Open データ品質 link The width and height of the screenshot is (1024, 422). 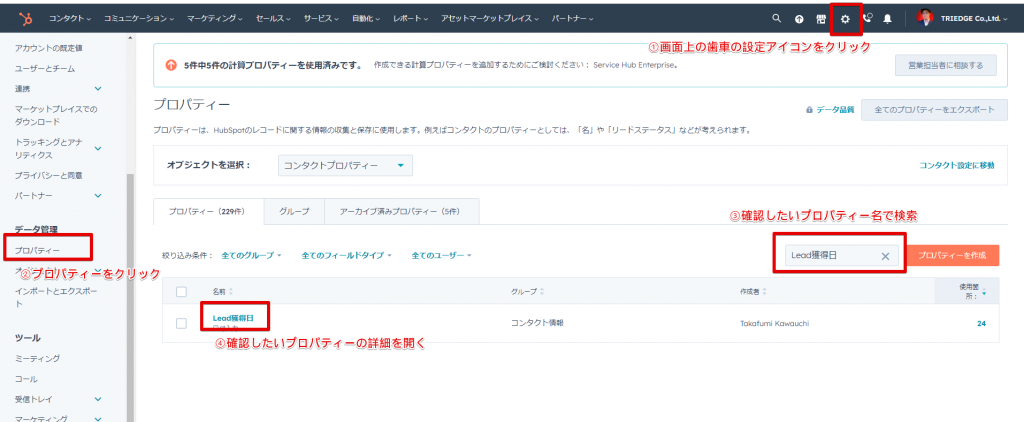tap(835, 110)
